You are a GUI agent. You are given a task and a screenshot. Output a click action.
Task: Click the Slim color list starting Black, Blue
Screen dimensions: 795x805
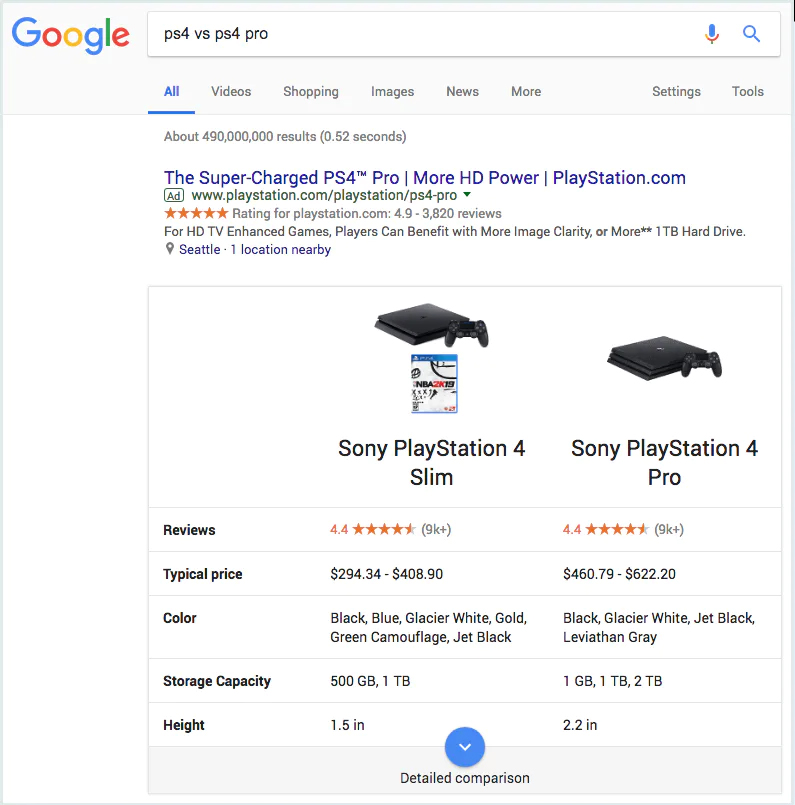tap(429, 627)
